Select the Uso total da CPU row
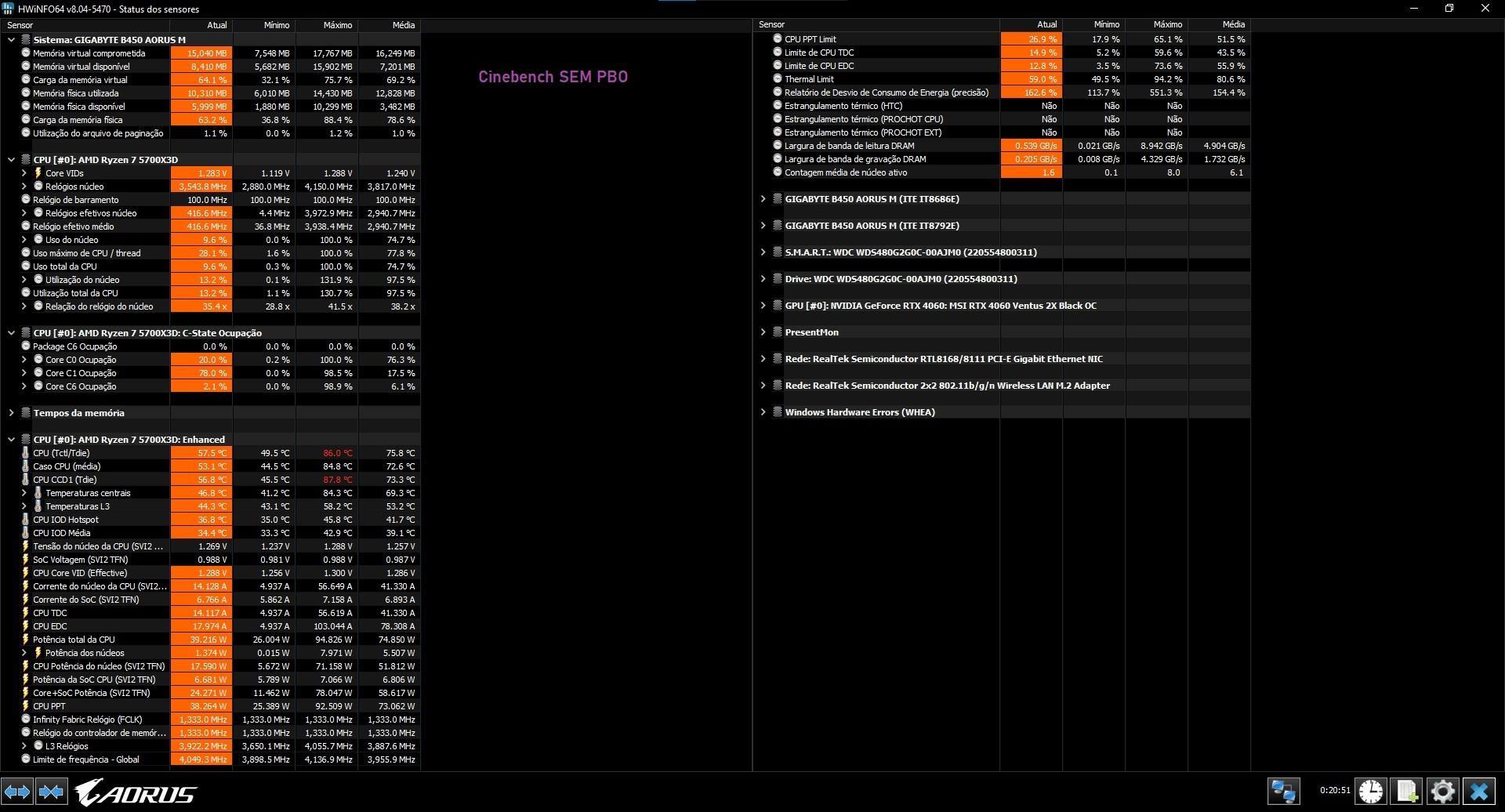 tap(211, 266)
